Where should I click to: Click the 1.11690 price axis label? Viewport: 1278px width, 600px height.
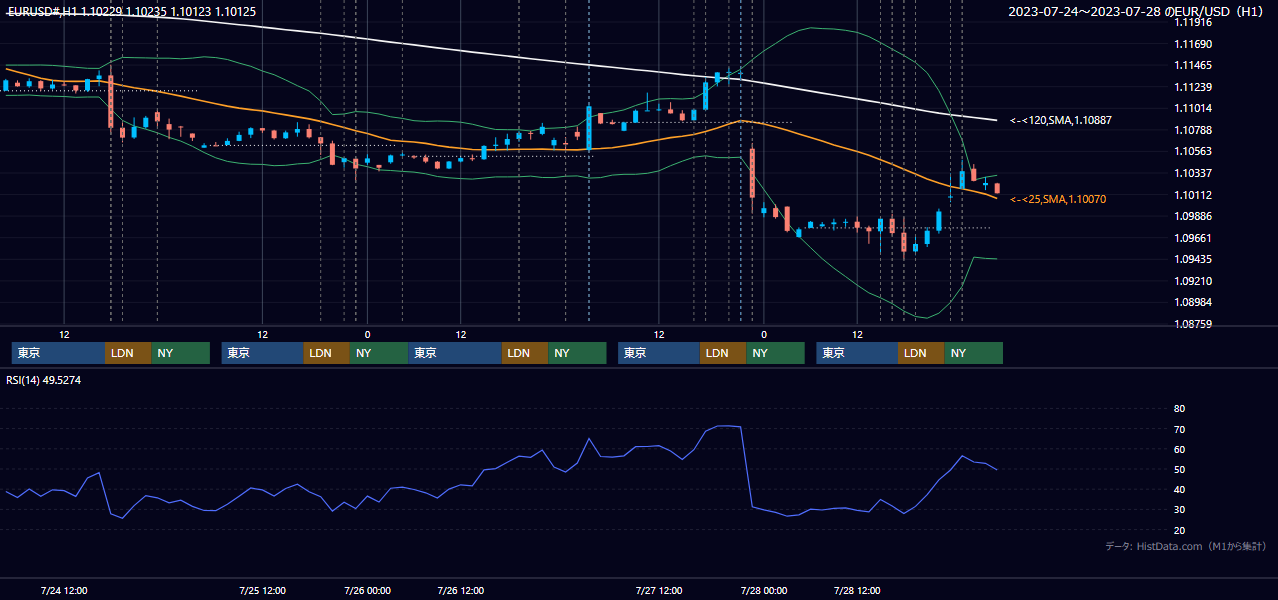pyautogui.click(x=1192, y=44)
